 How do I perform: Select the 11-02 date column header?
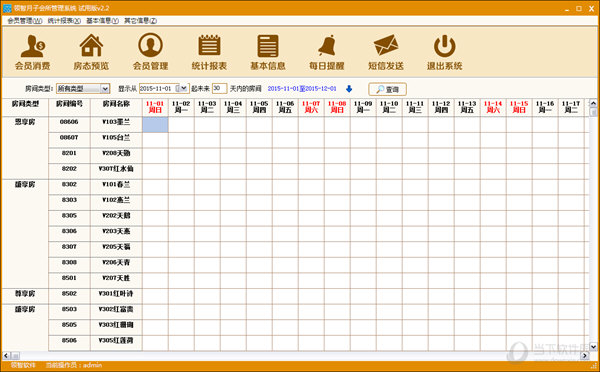pos(181,107)
